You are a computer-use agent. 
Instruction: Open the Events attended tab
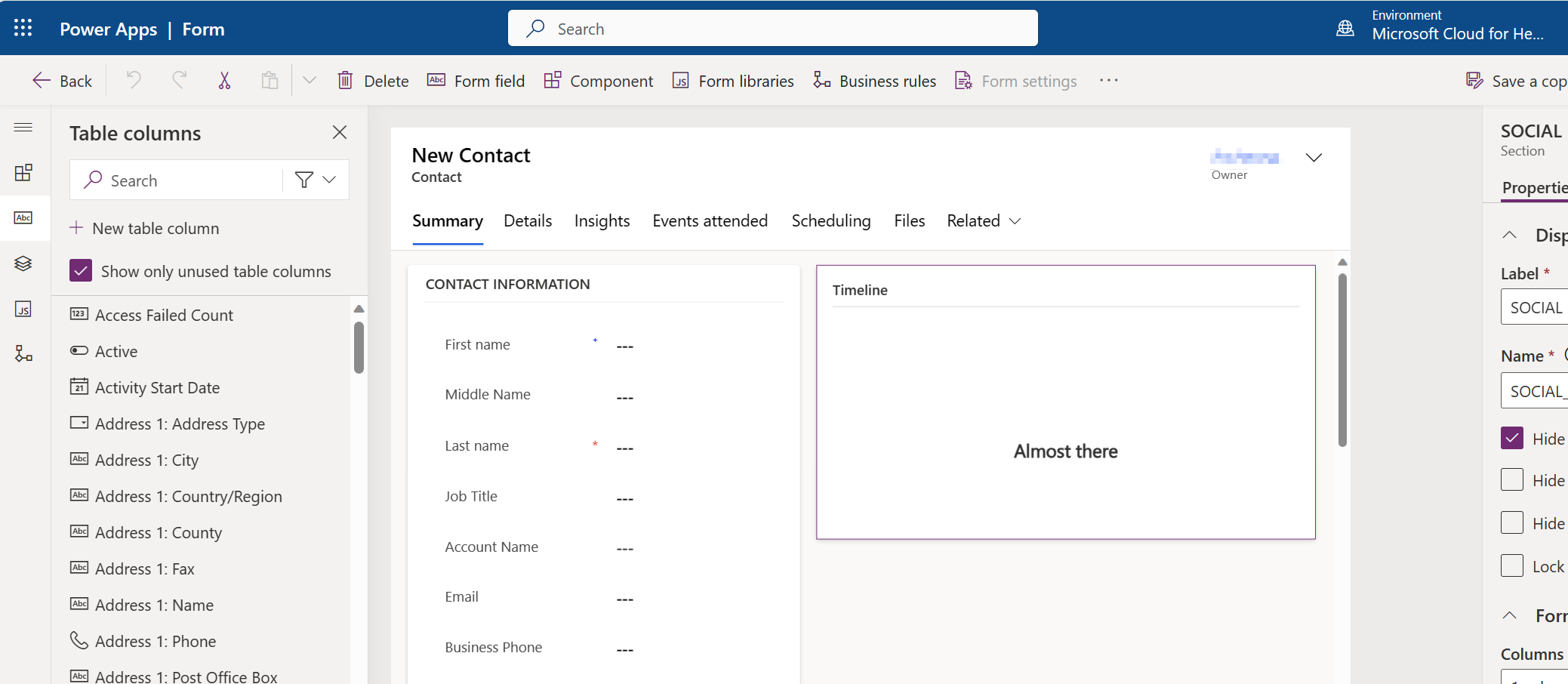point(710,220)
